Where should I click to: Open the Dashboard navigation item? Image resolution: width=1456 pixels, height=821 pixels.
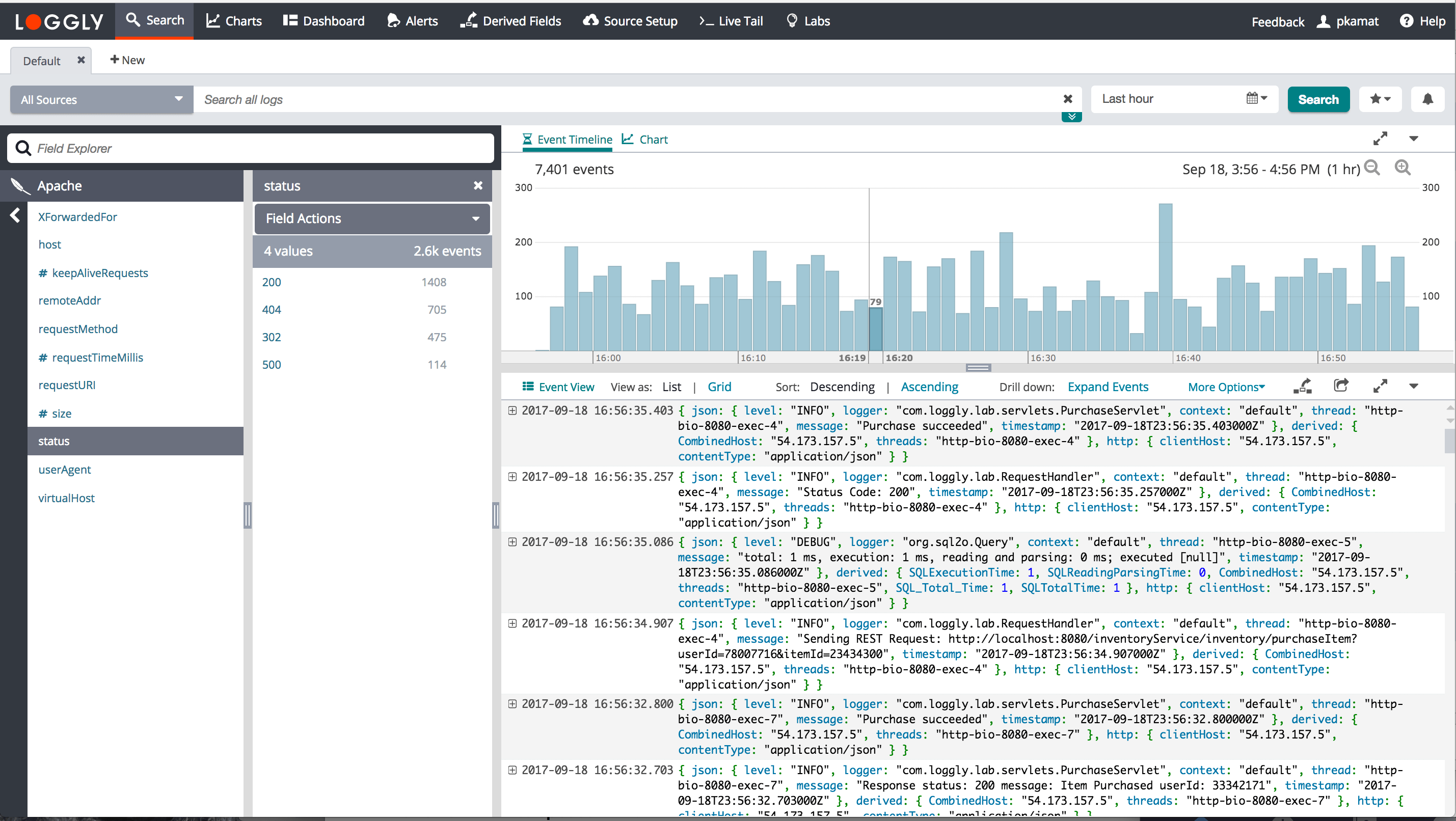tap(324, 21)
